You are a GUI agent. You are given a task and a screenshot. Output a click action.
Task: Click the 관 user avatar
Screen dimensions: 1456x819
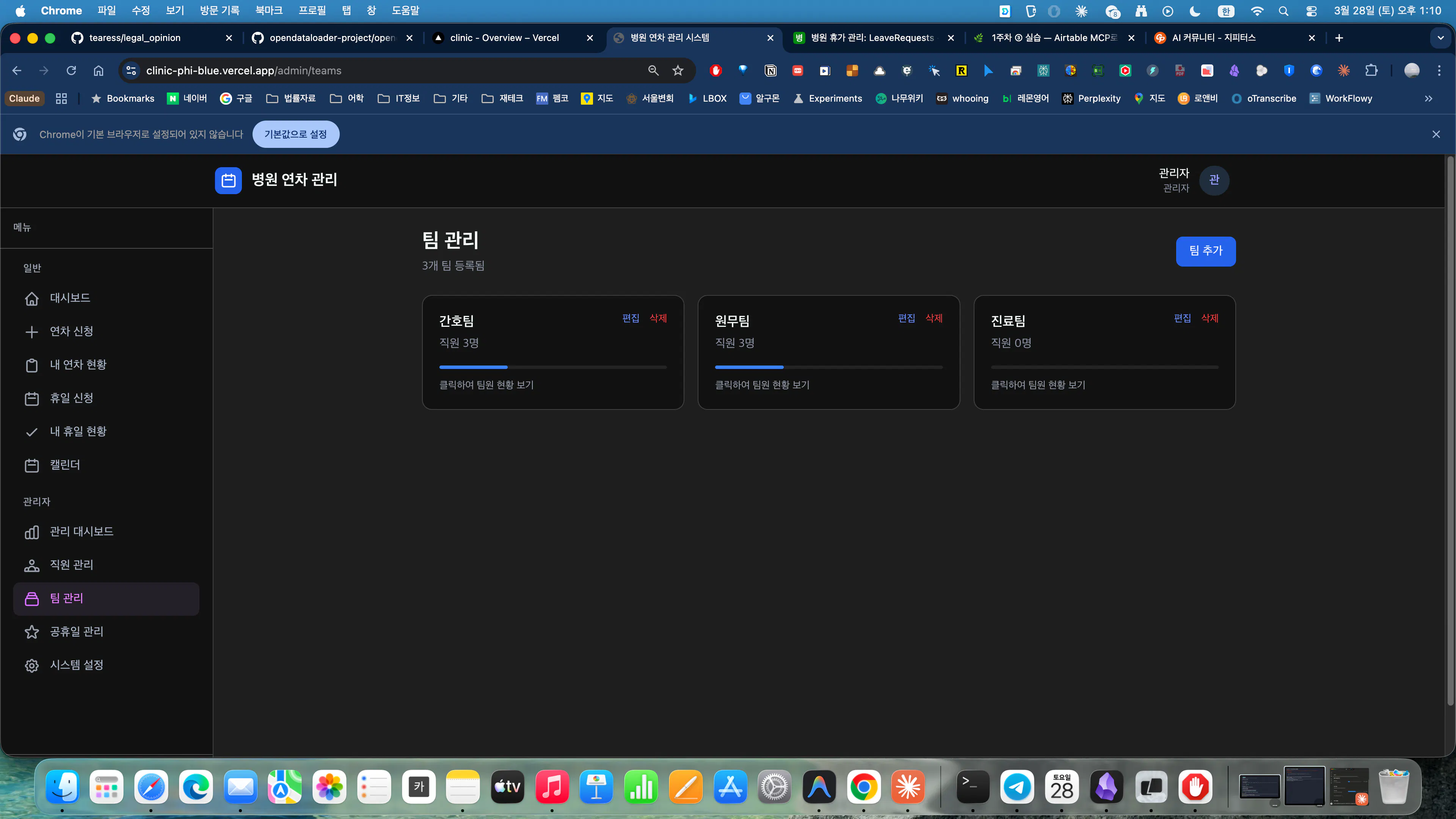point(1214,180)
